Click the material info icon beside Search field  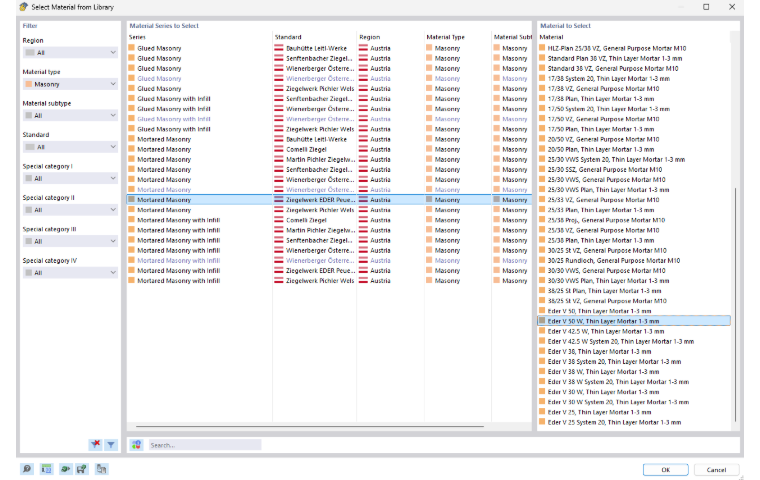coord(136,445)
